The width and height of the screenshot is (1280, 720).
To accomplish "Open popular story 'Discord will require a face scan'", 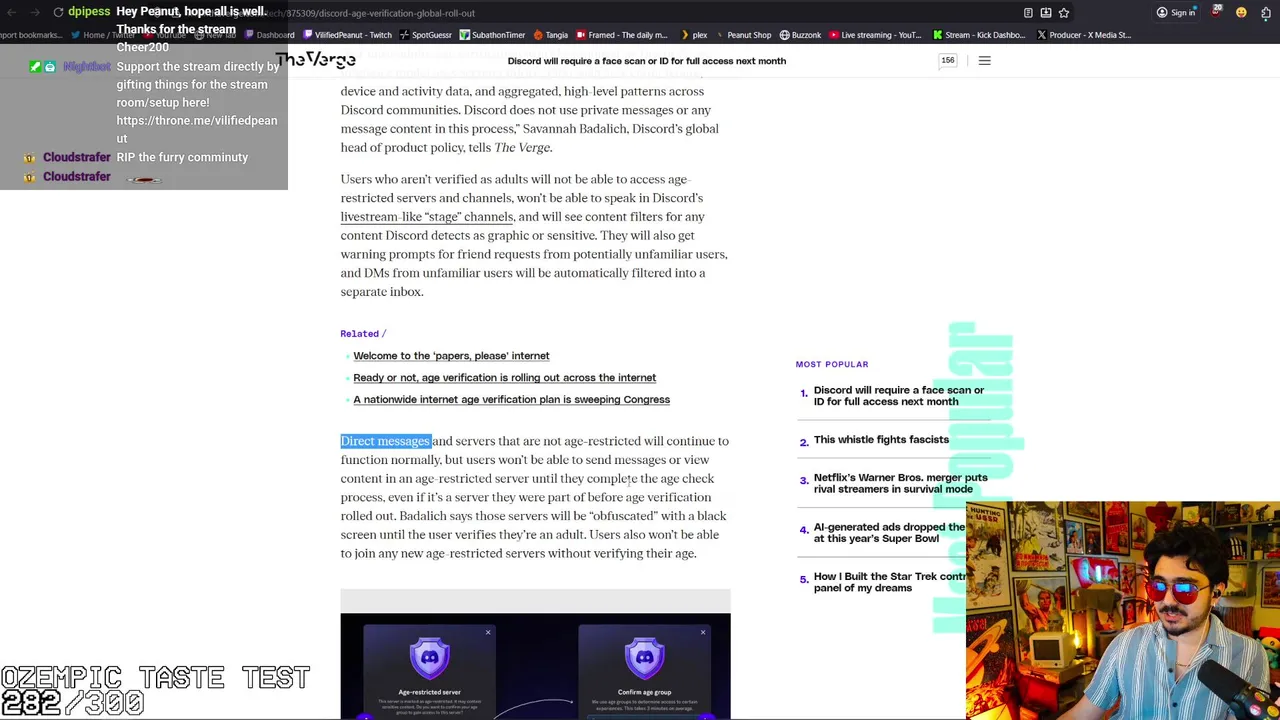I will click(x=899, y=396).
